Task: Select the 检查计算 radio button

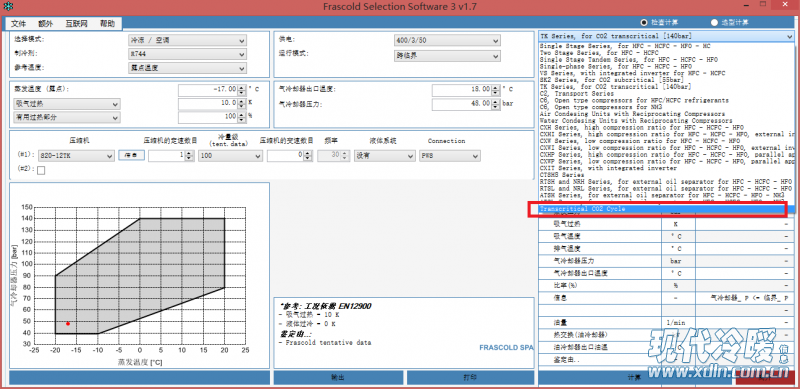Action: click(x=644, y=22)
